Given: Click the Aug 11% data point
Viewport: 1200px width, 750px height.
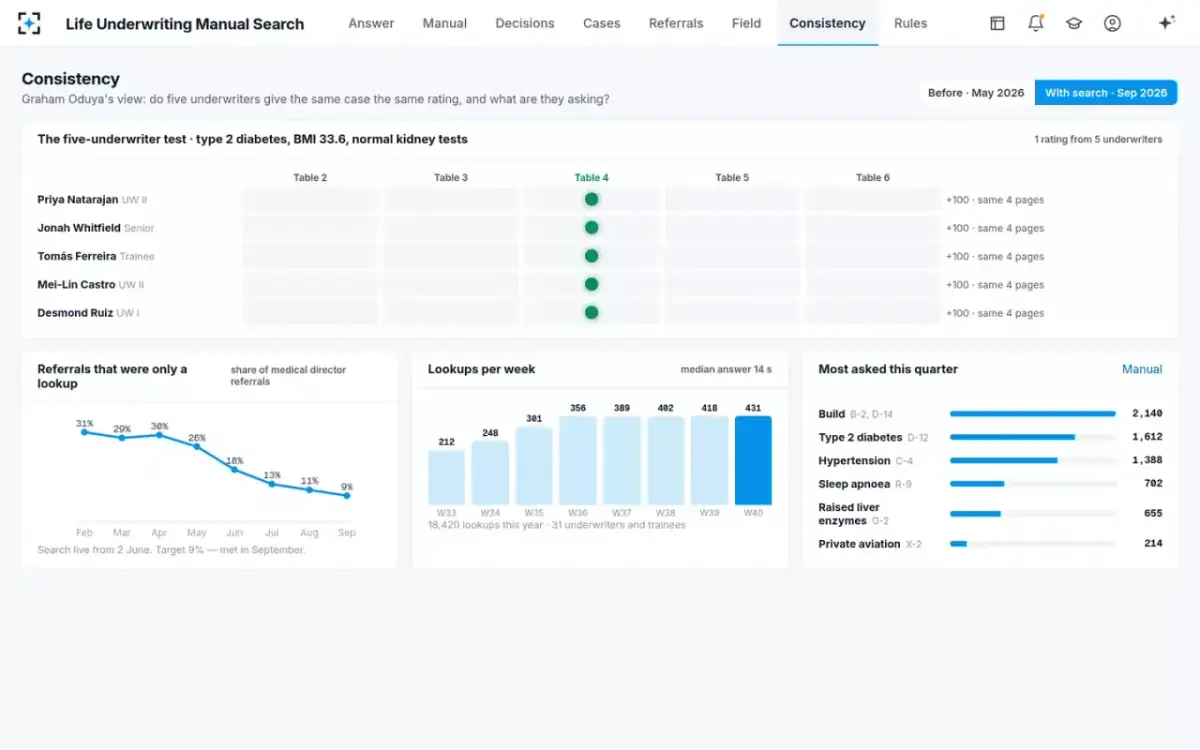Looking at the screenshot, I should point(310,490).
